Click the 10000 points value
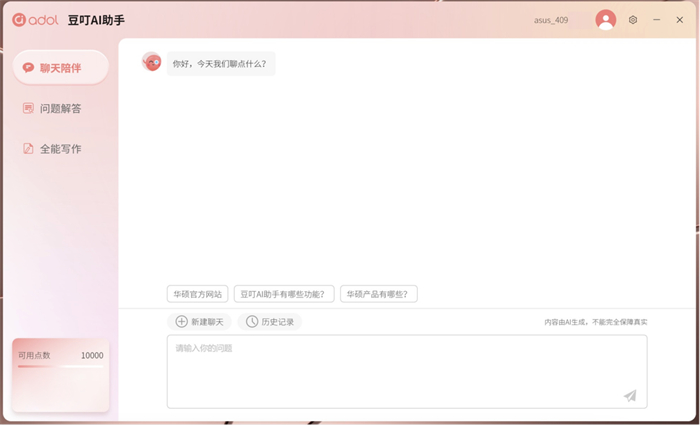This screenshot has width=700, height=425. 92,355
